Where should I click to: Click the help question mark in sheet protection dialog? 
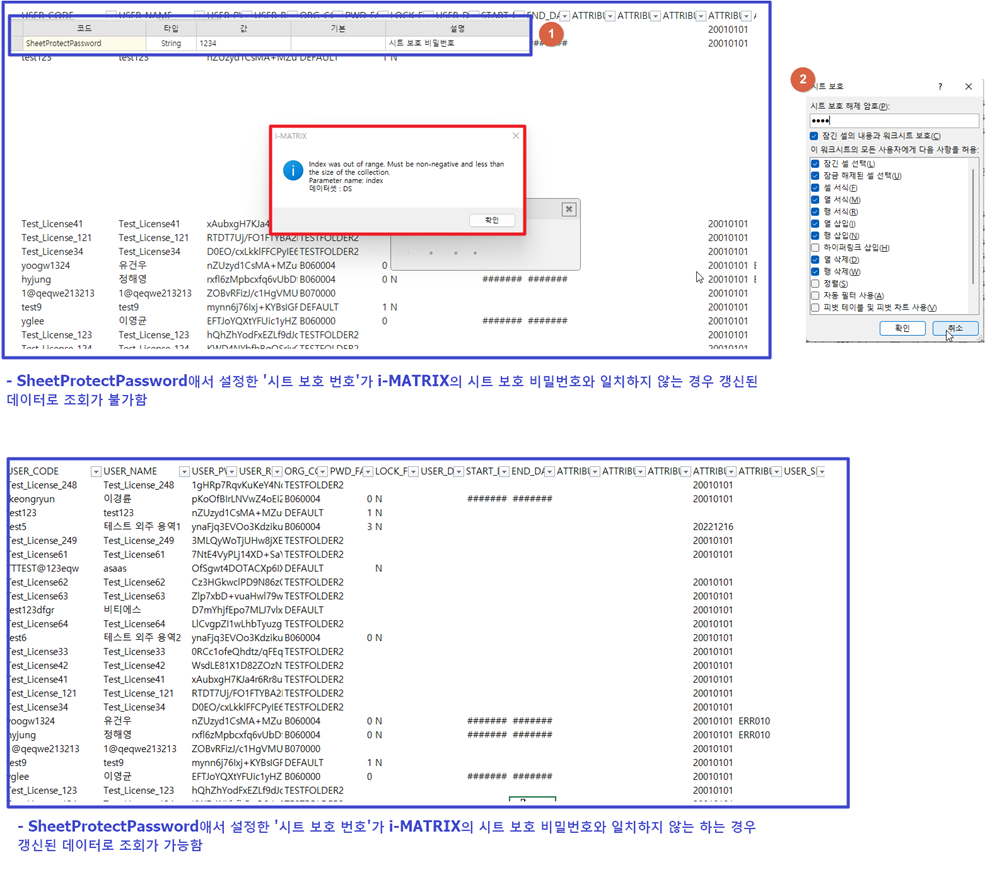tap(940, 87)
